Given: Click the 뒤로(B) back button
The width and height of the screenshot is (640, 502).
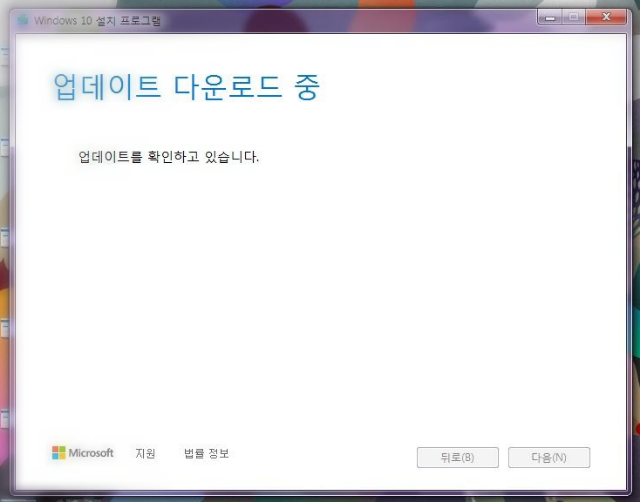Looking at the screenshot, I should 458,458.
